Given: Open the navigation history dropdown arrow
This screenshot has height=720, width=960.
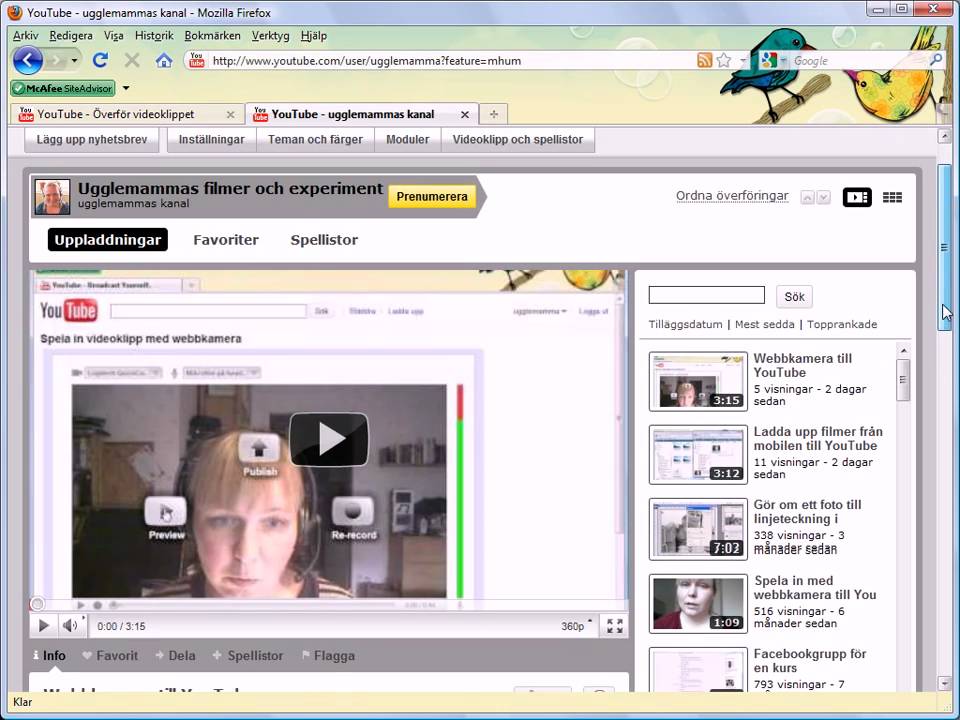Looking at the screenshot, I should (74, 60).
